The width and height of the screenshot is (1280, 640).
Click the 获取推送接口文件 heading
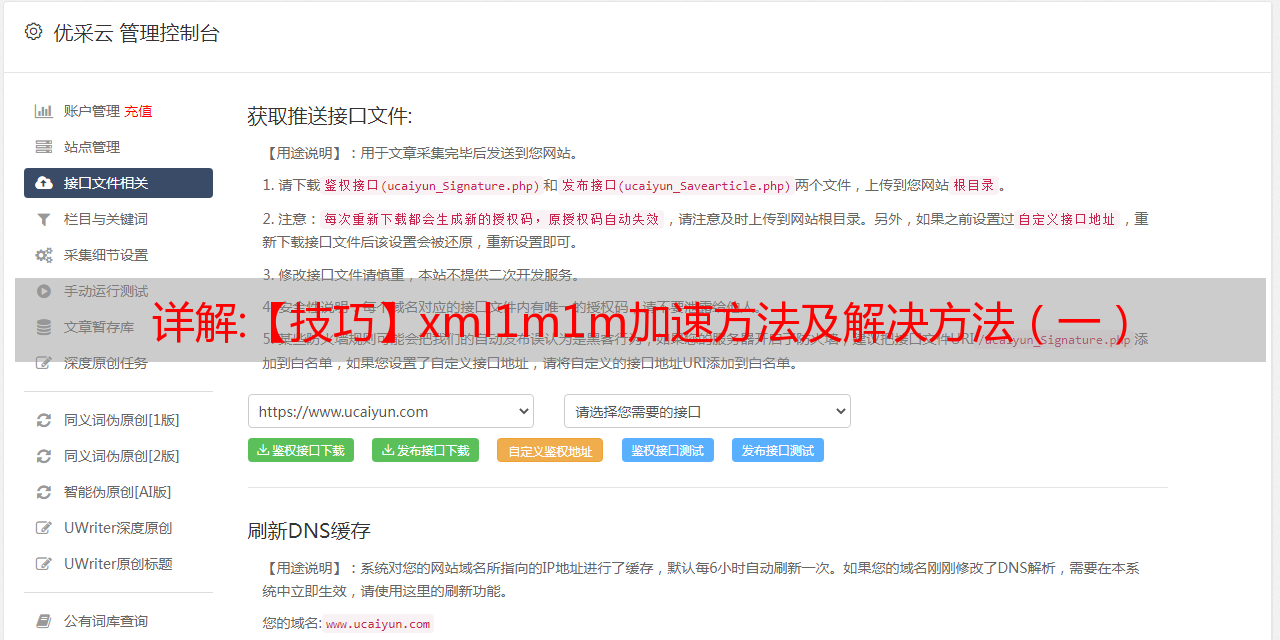(330, 116)
